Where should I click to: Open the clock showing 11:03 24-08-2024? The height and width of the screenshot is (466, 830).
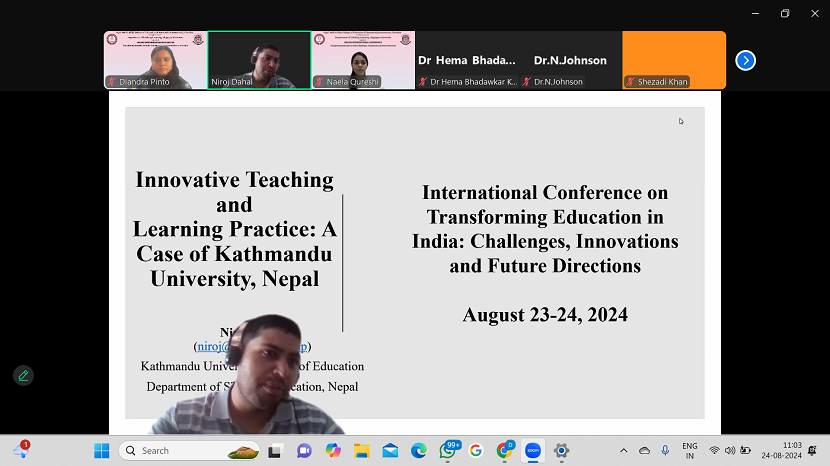[782, 451]
